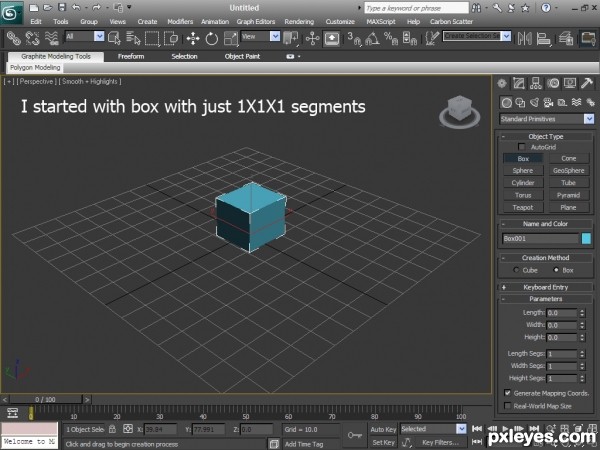Image resolution: width=600 pixels, height=450 pixels.
Task: Toggle Set Key animation mode
Action: click(383, 442)
